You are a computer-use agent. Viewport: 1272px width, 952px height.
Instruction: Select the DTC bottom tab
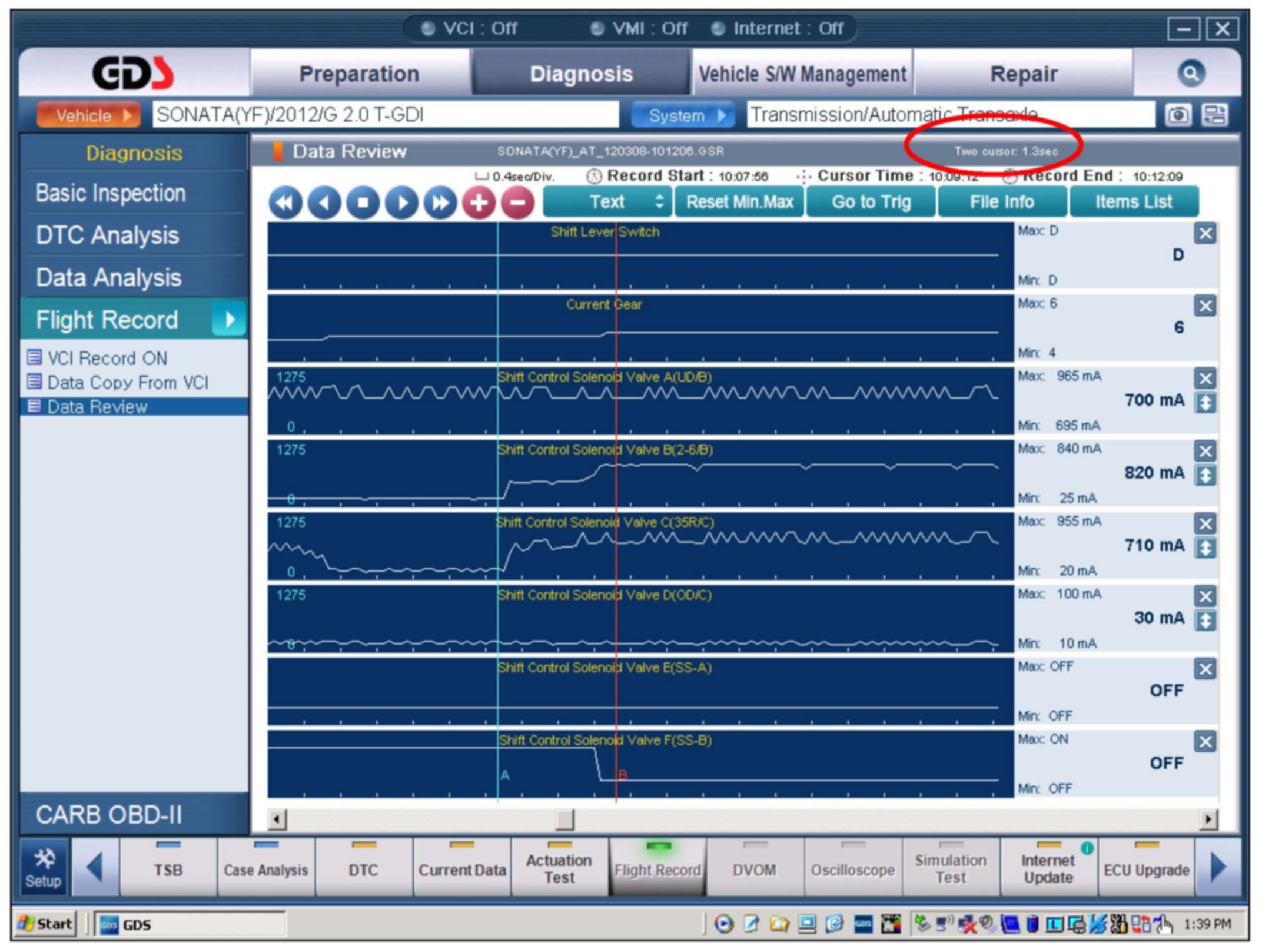pos(363,869)
